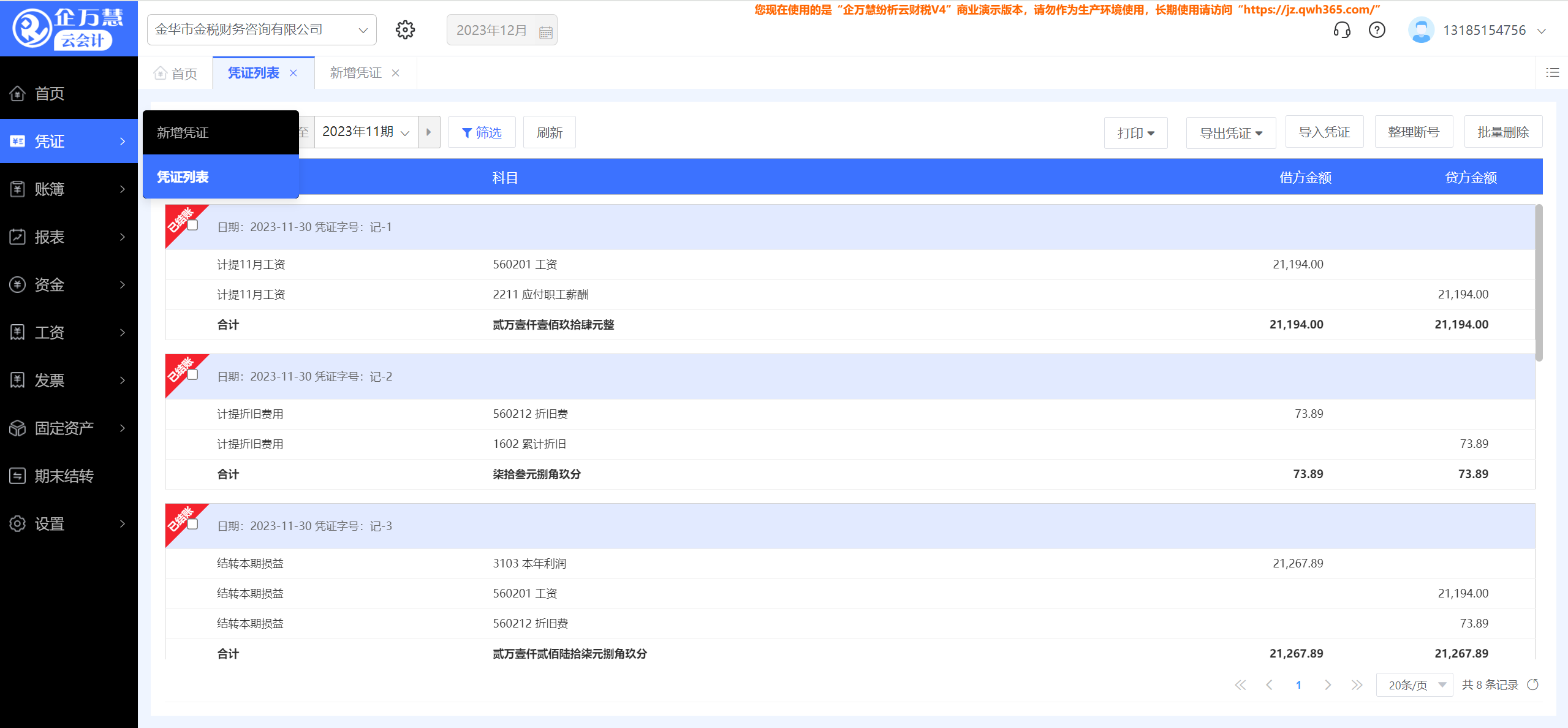Open the 20条/页 page-size dropdown

[x=1414, y=684]
